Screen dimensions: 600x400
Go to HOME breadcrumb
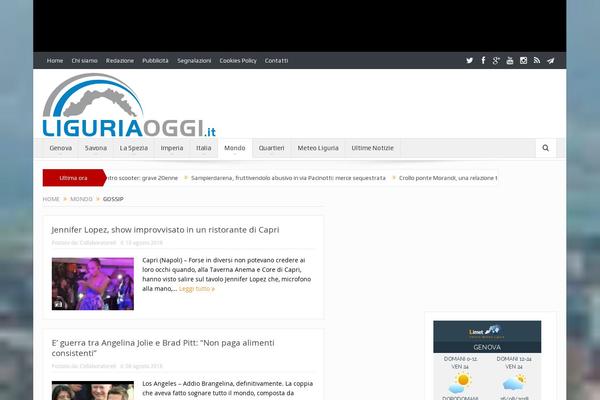click(51, 199)
